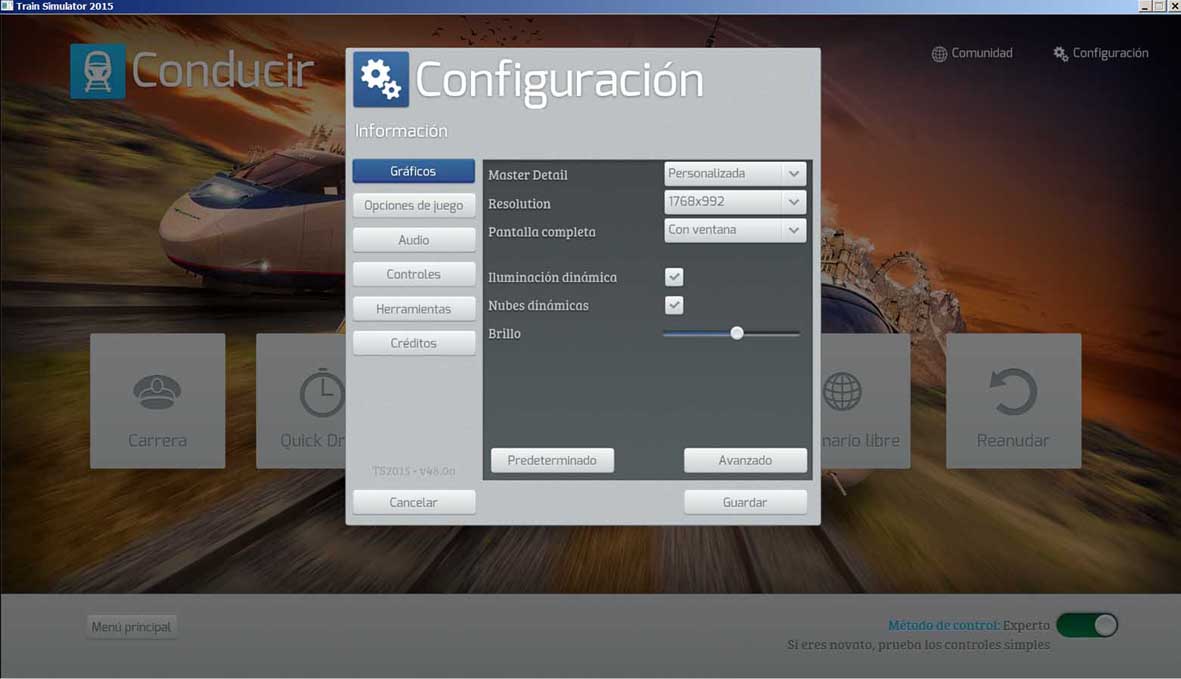This screenshot has height=679, width=1181.
Task: Click the Conducir train icon
Action: tap(98, 71)
